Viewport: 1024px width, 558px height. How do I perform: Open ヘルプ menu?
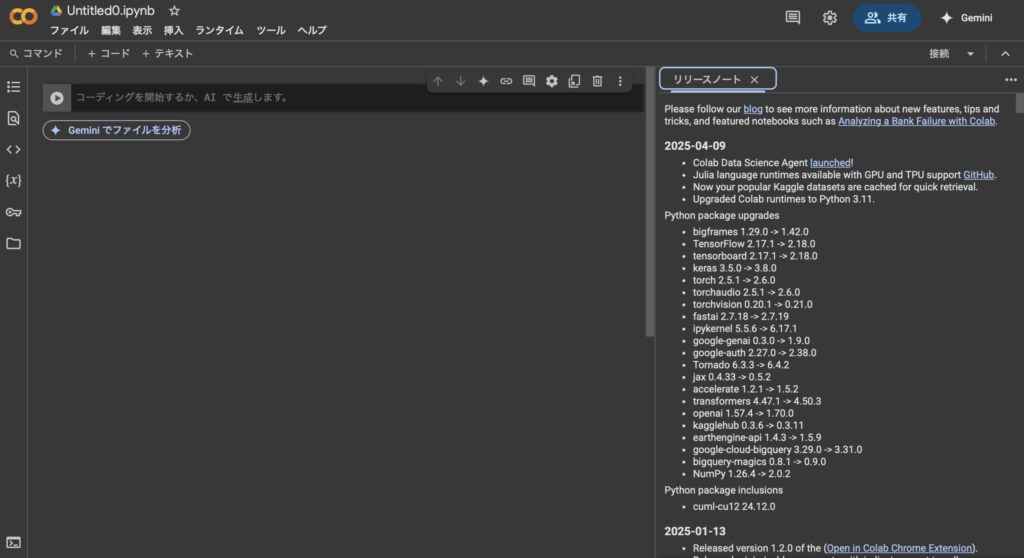click(312, 30)
